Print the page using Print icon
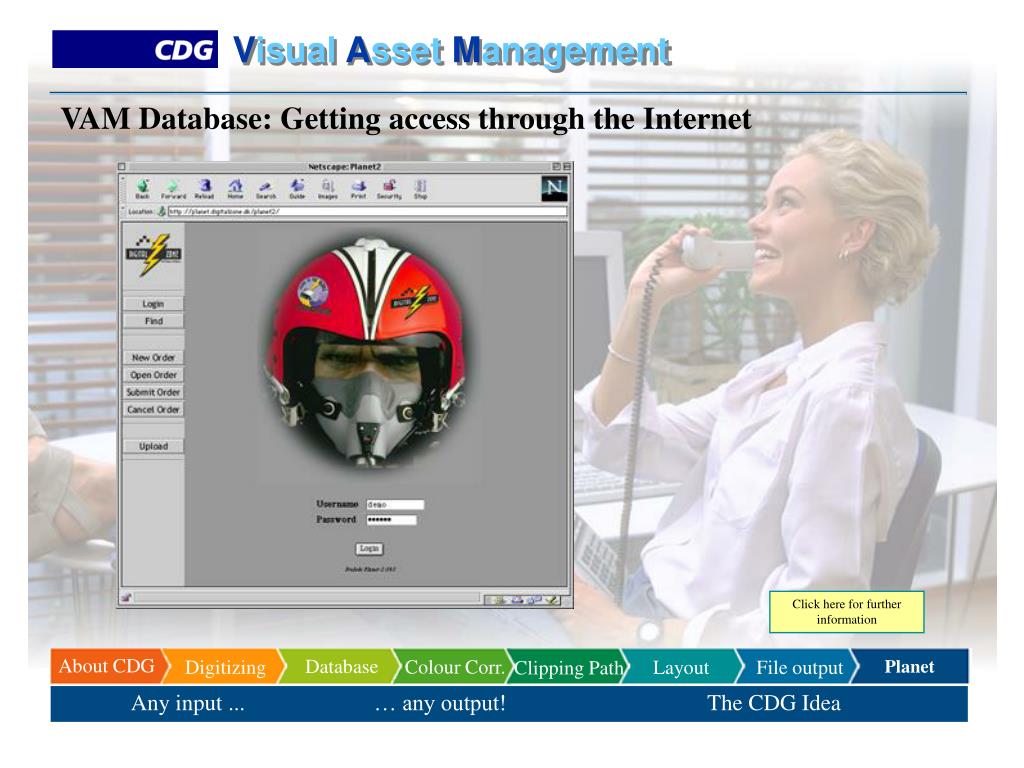1024x768 pixels. 359,189
